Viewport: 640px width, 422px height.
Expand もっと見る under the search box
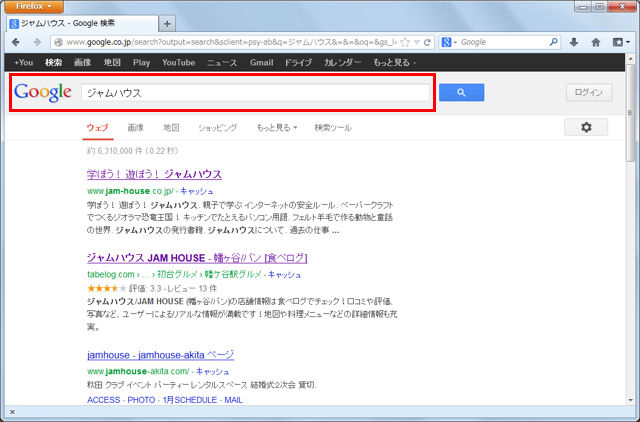[x=277, y=128]
